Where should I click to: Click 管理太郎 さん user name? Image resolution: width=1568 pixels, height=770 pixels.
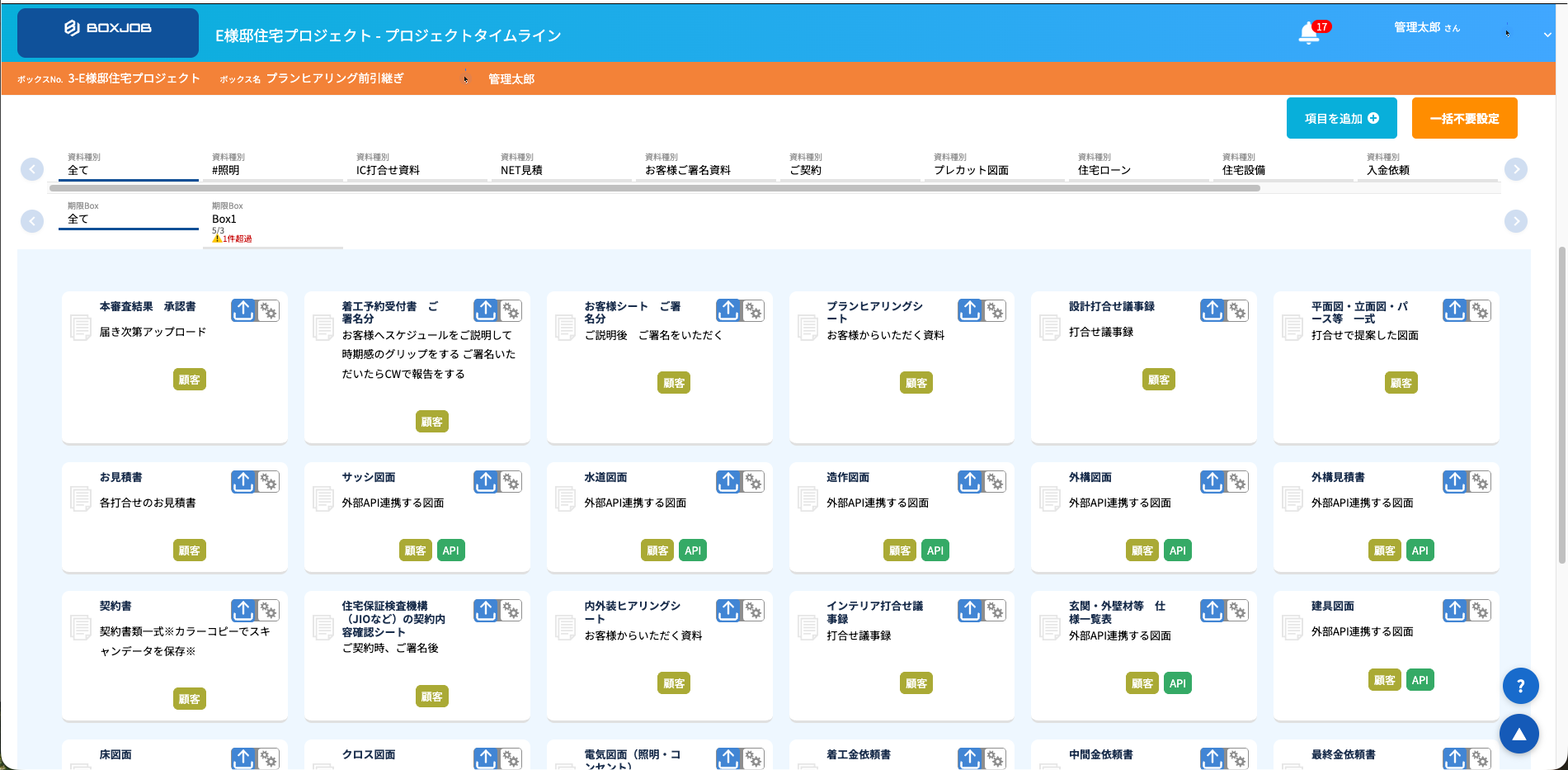point(1426,27)
